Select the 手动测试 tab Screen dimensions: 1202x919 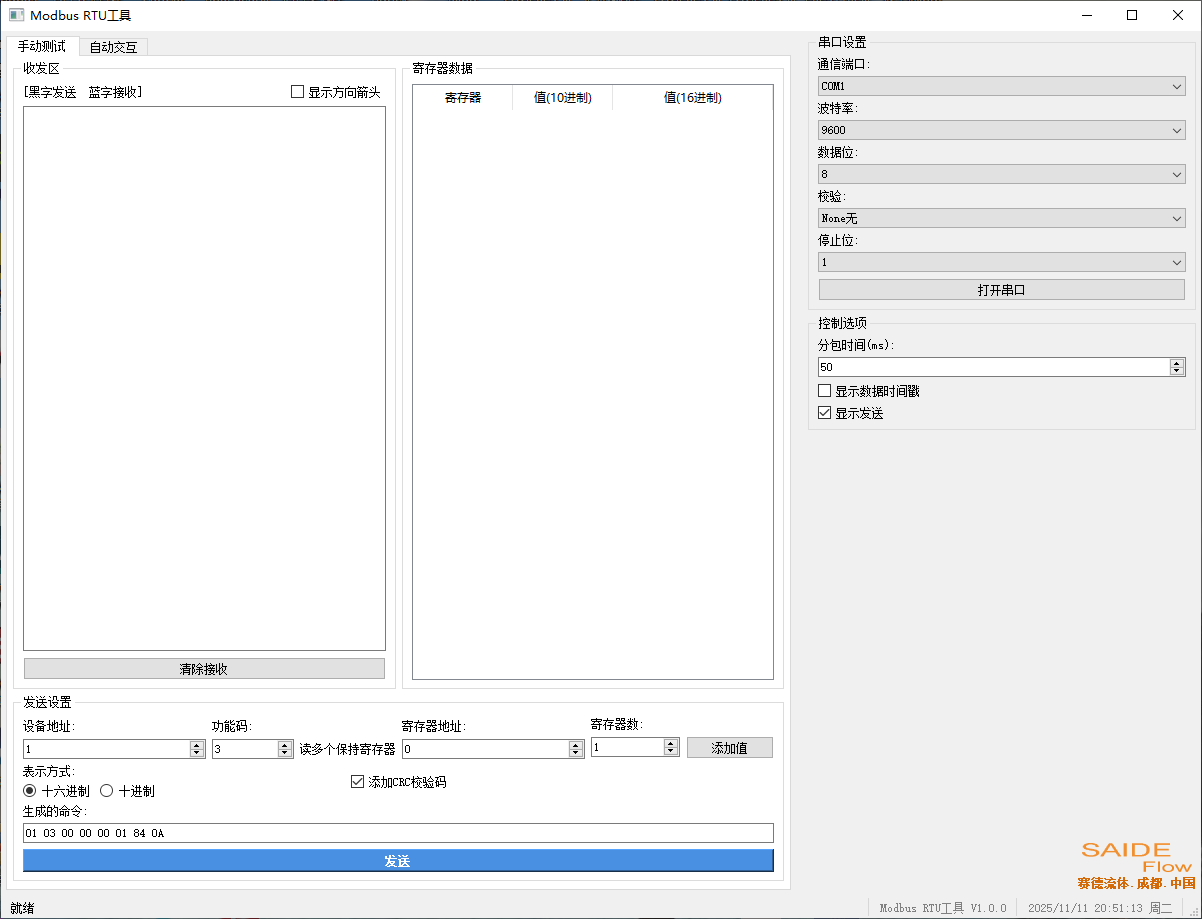41,46
